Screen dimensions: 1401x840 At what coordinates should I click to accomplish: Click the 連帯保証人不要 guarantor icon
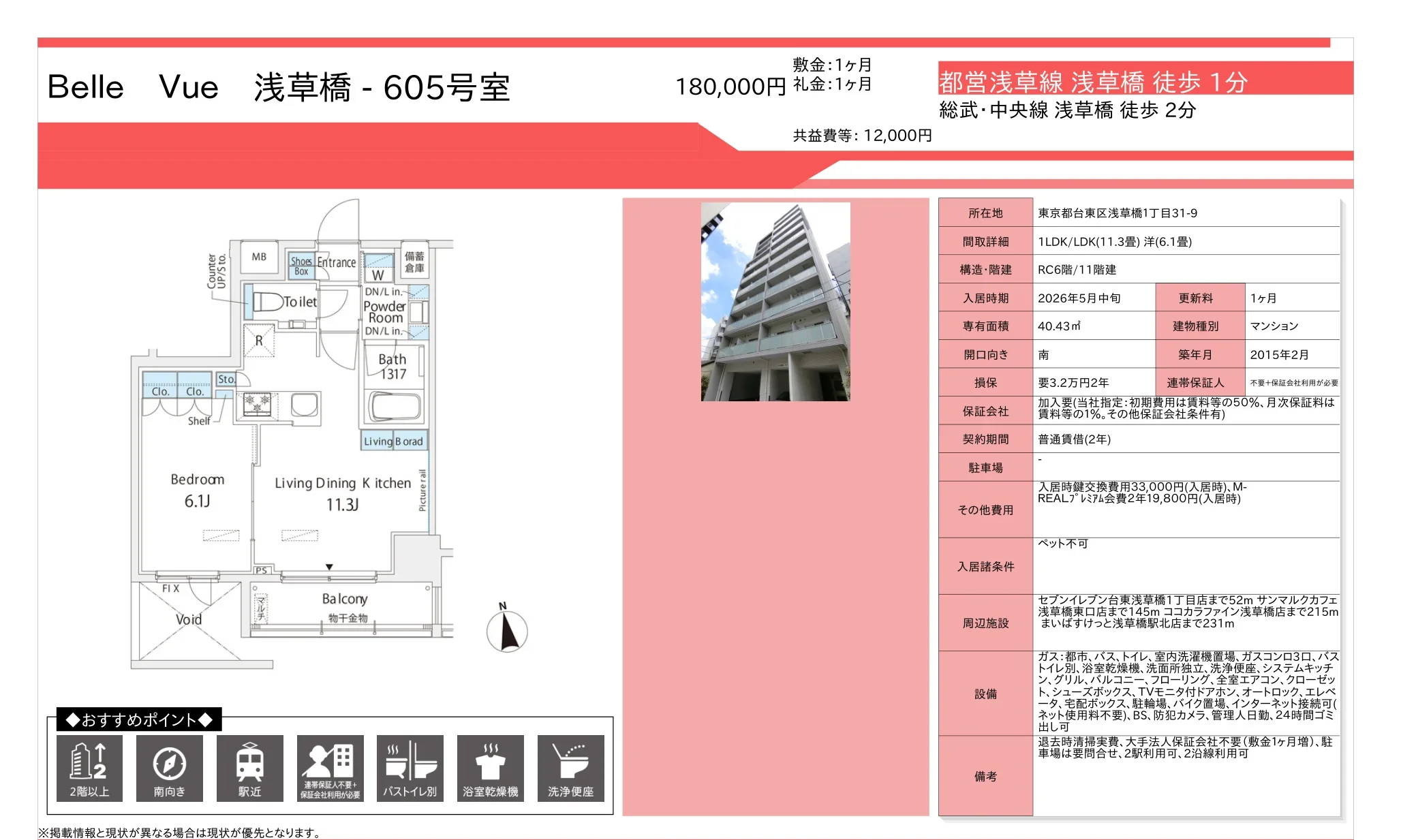click(x=330, y=767)
